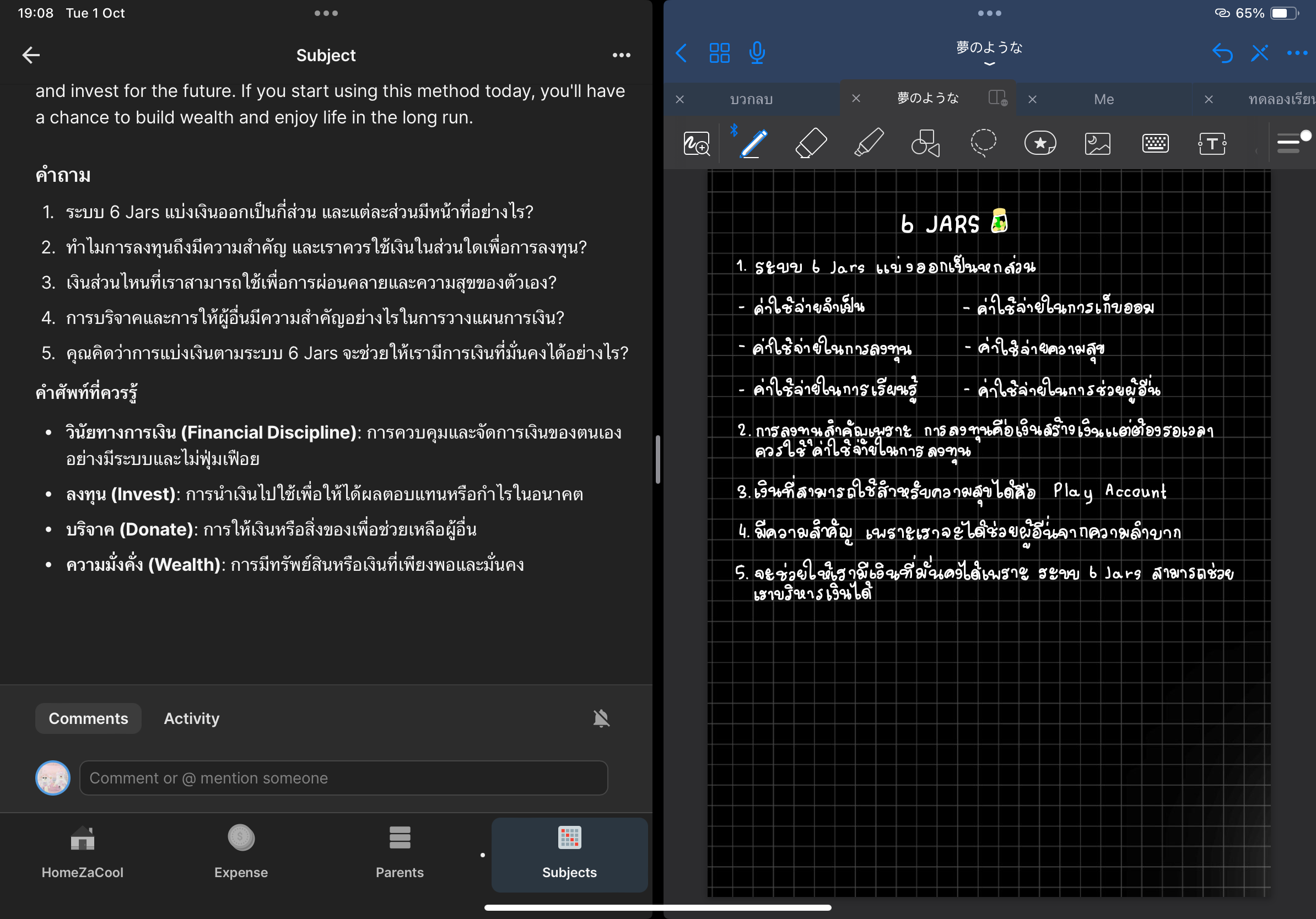1316x919 pixels.
Task: Toggle the stylus-only drawing mode icon
Action: click(1259, 53)
